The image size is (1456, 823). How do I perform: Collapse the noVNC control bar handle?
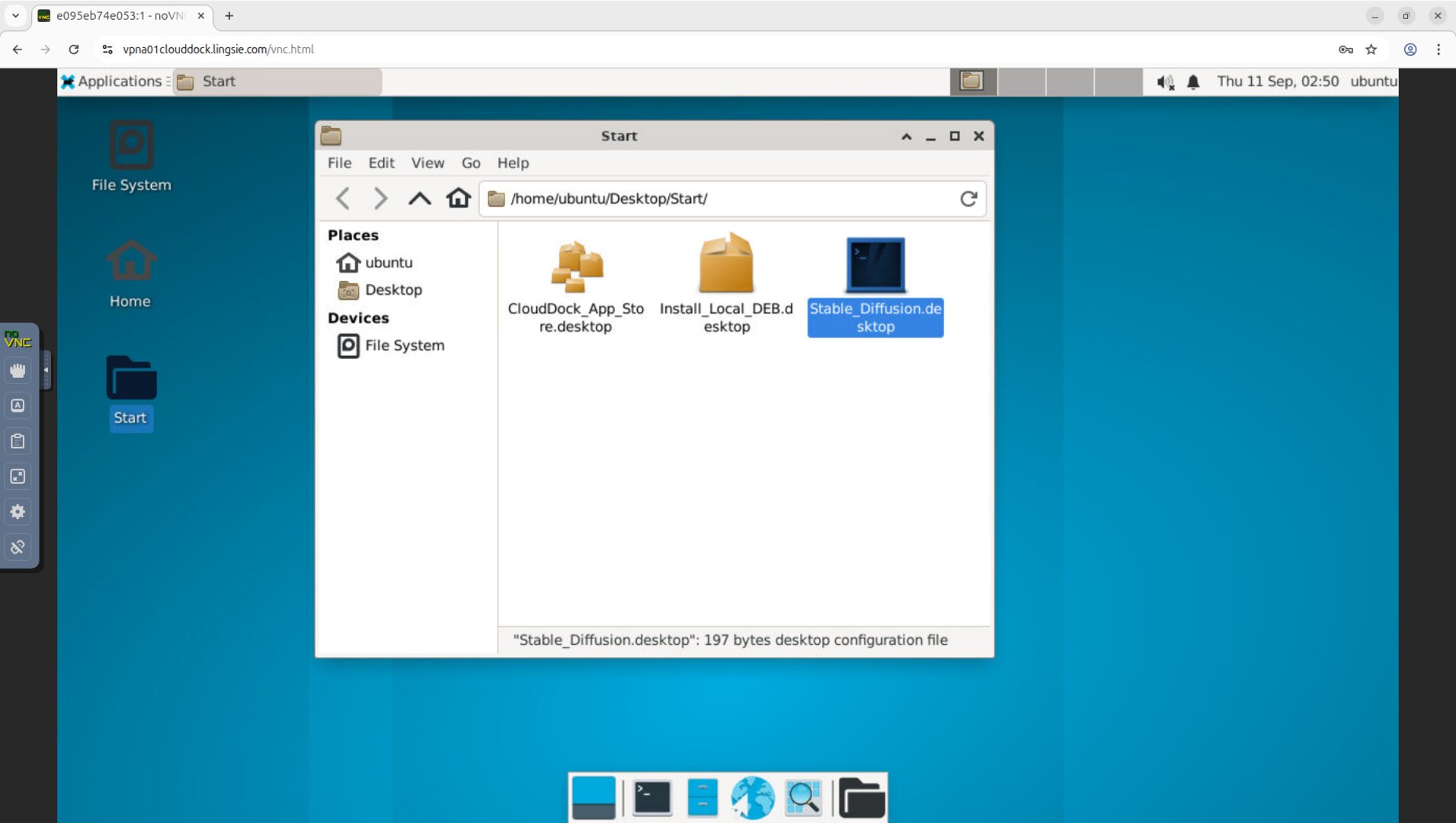46,369
